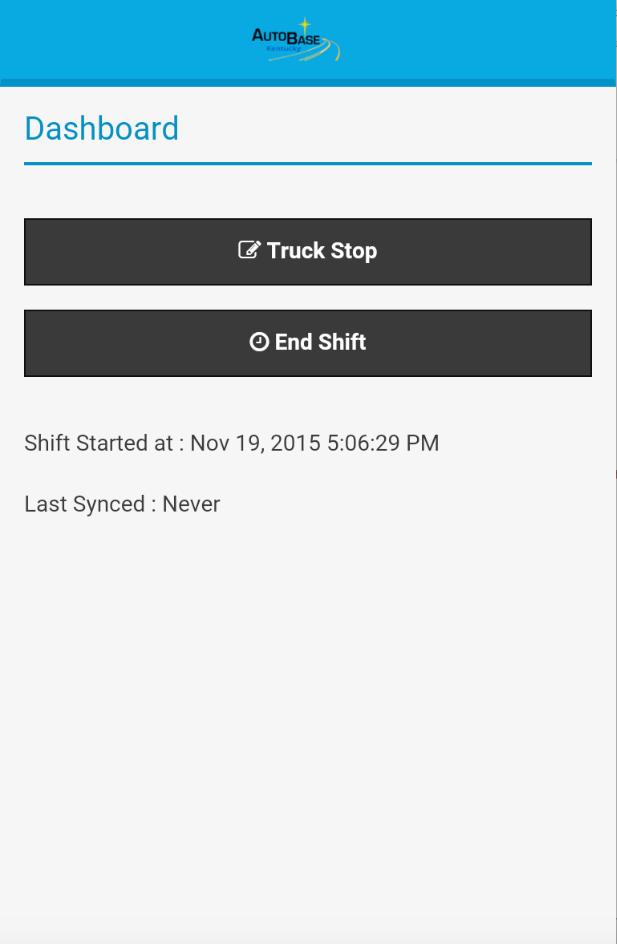Click the End Shift label text
The height and width of the screenshot is (944, 617).
pyautogui.click(x=320, y=342)
